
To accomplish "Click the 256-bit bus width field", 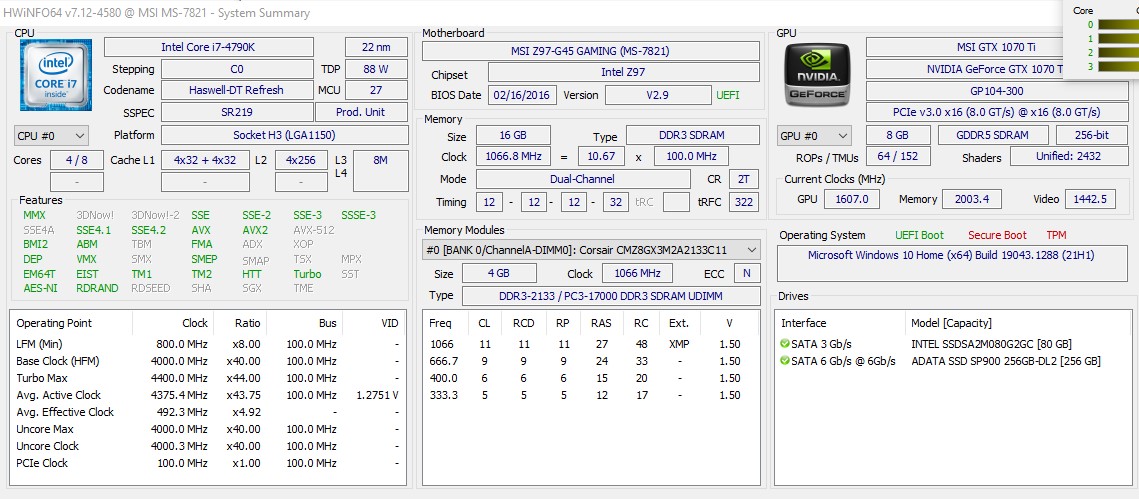I will [x=1092, y=135].
